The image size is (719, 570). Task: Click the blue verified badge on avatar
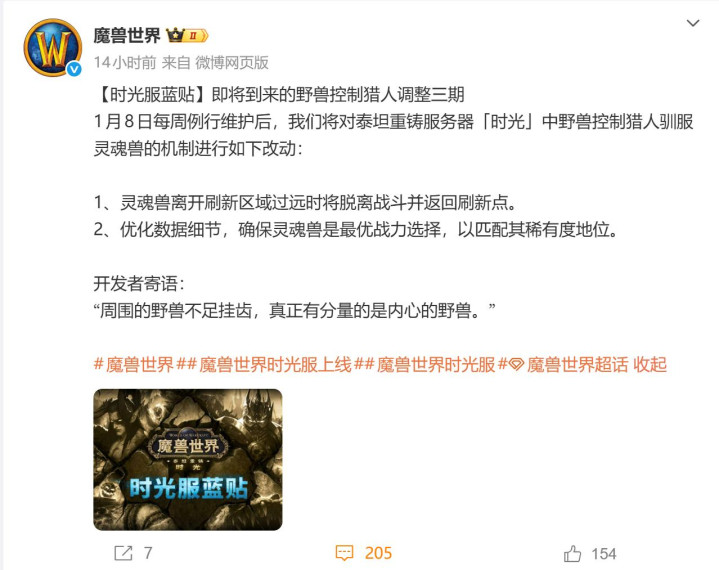tap(74, 69)
